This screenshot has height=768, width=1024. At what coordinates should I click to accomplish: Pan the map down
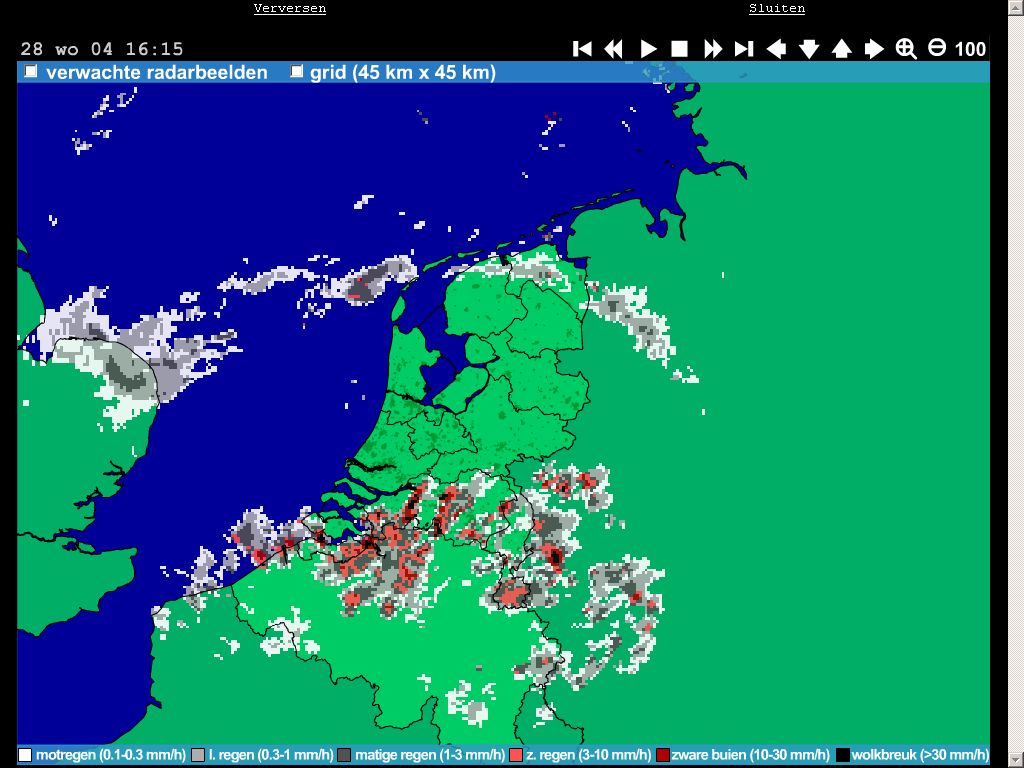click(x=809, y=49)
